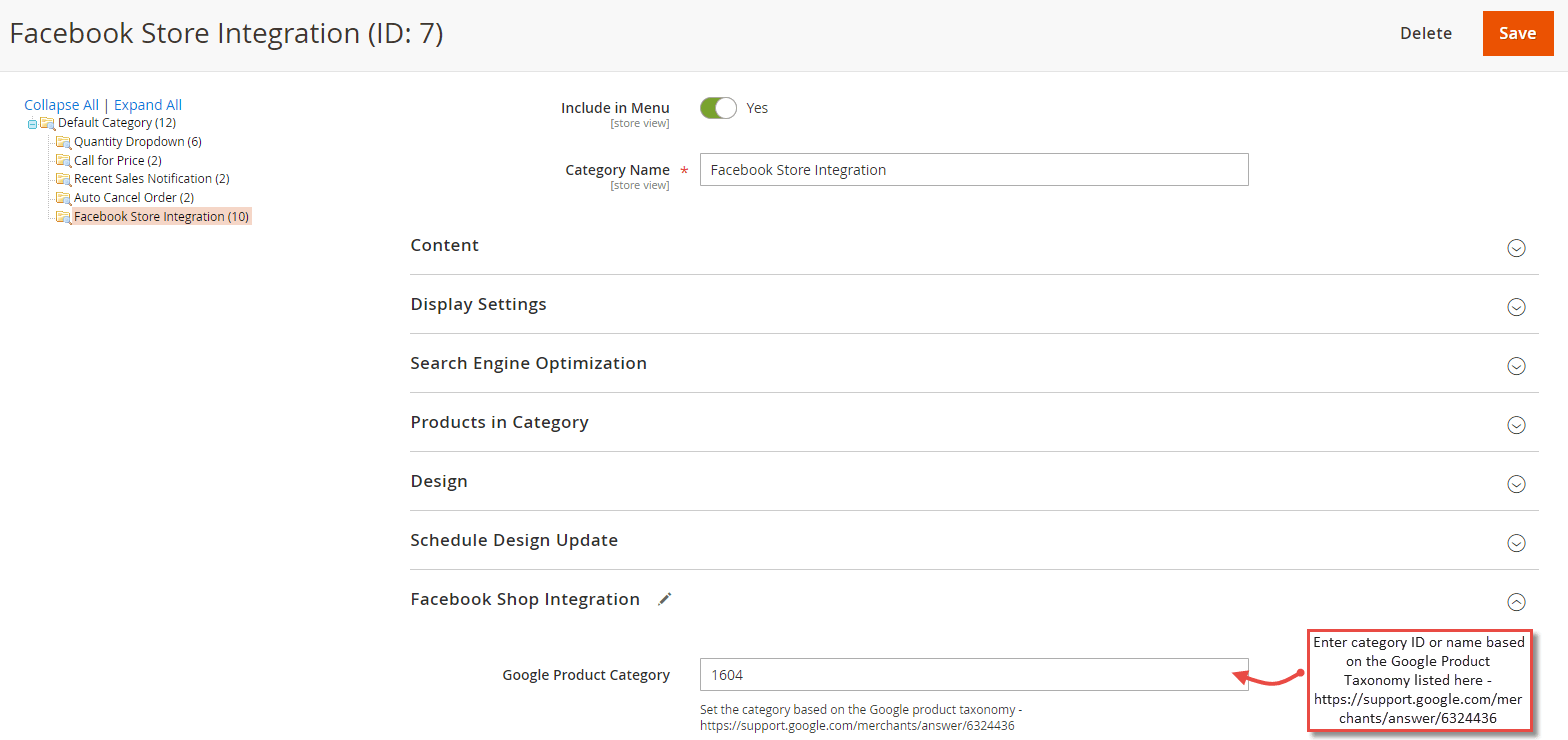This screenshot has width=1568, height=740.
Task: Click folder icon of Quantity Dropdown
Action: 63,142
